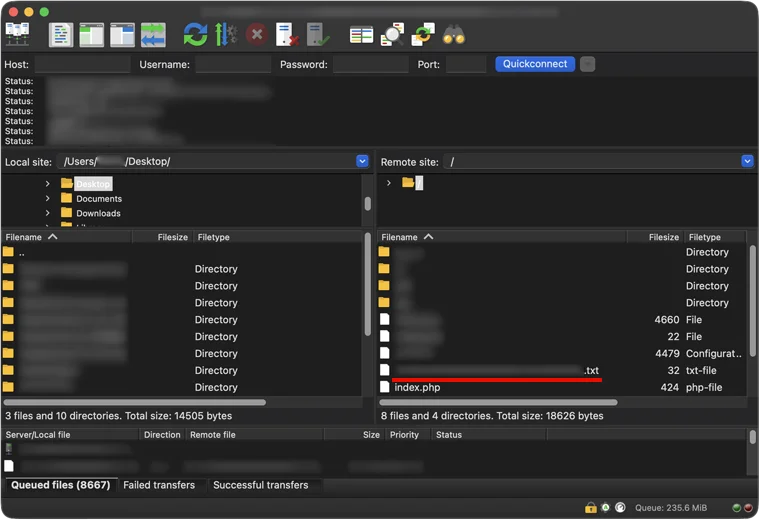759x520 pixels.
Task: Refresh the file and folder lists
Action: coord(196,35)
